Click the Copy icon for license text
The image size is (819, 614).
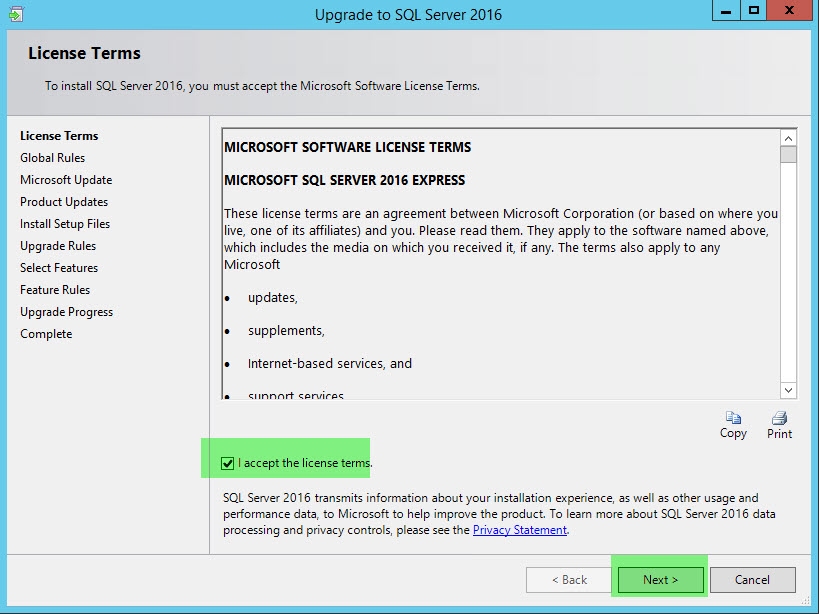pos(733,417)
